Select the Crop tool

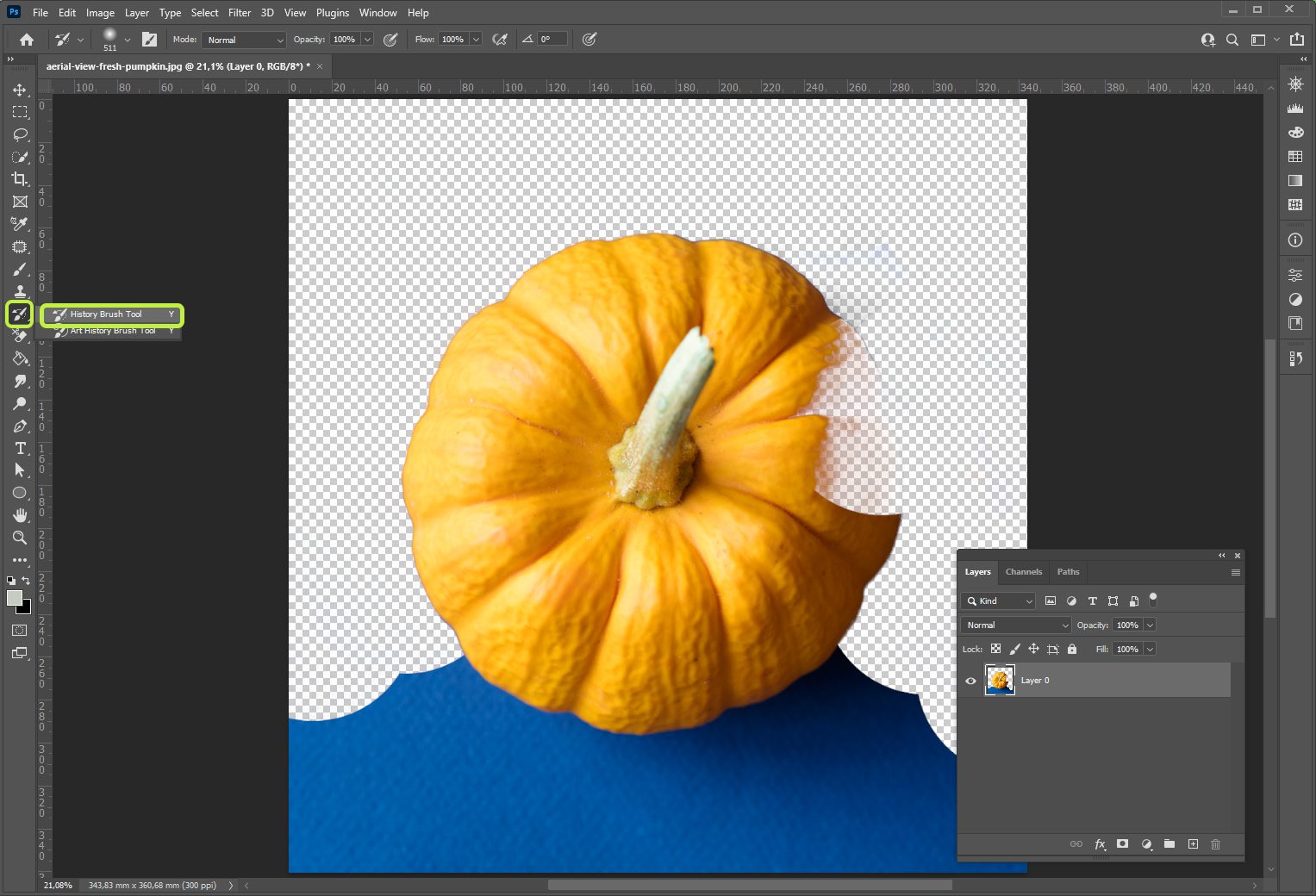[20, 179]
